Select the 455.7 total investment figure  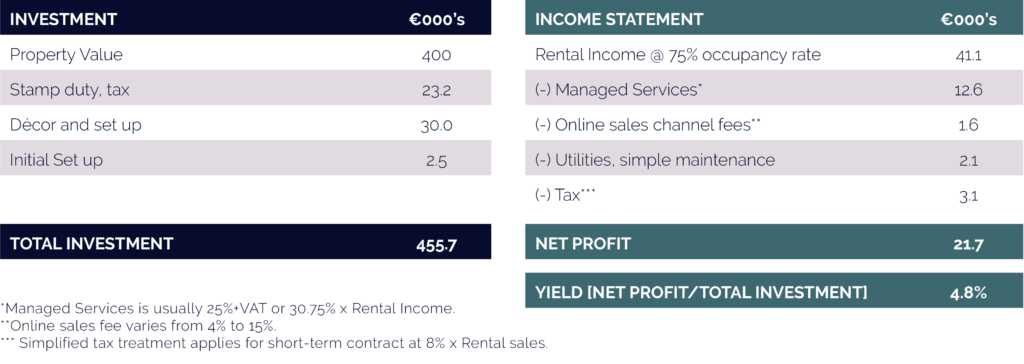click(x=436, y=245)
